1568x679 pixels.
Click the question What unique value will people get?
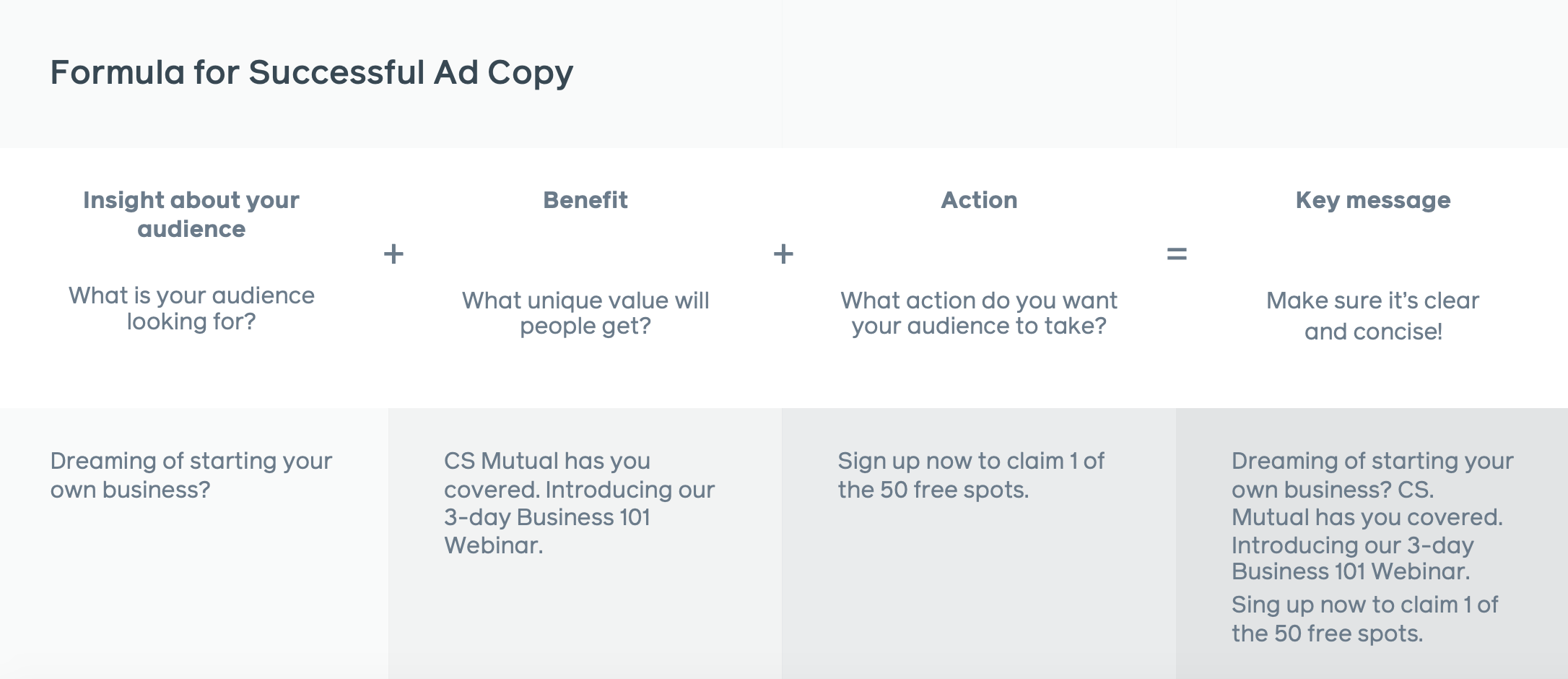coord(585,313)
